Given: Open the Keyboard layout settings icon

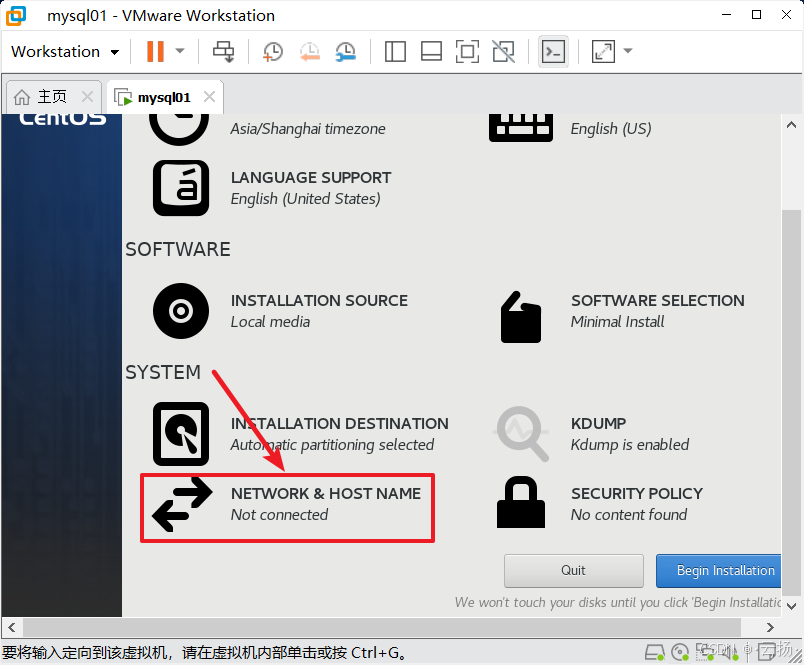Looking at the screenshot, I should 520,128.
